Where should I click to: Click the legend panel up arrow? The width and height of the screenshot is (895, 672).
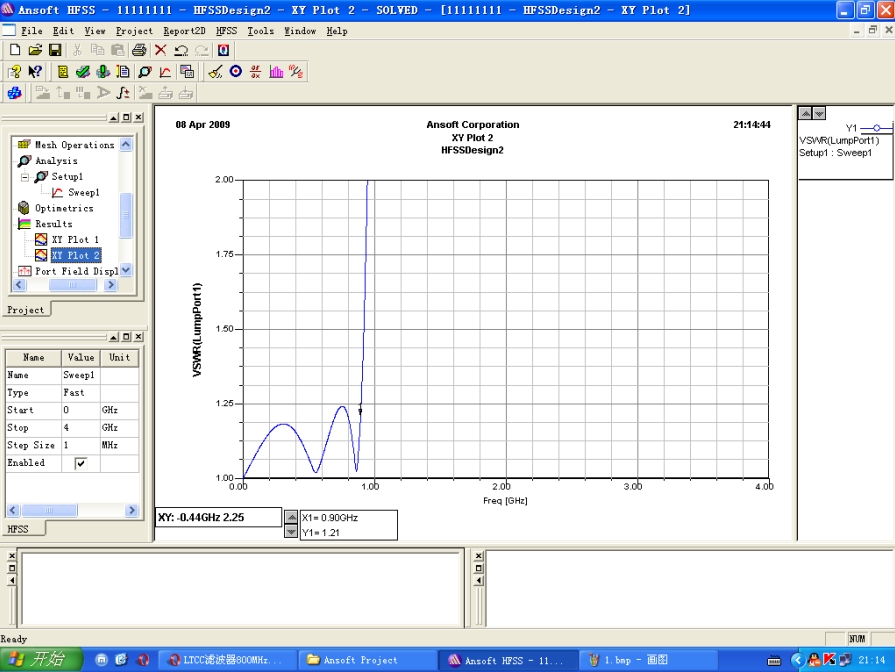pyautogui.click(x=805, y=113)
